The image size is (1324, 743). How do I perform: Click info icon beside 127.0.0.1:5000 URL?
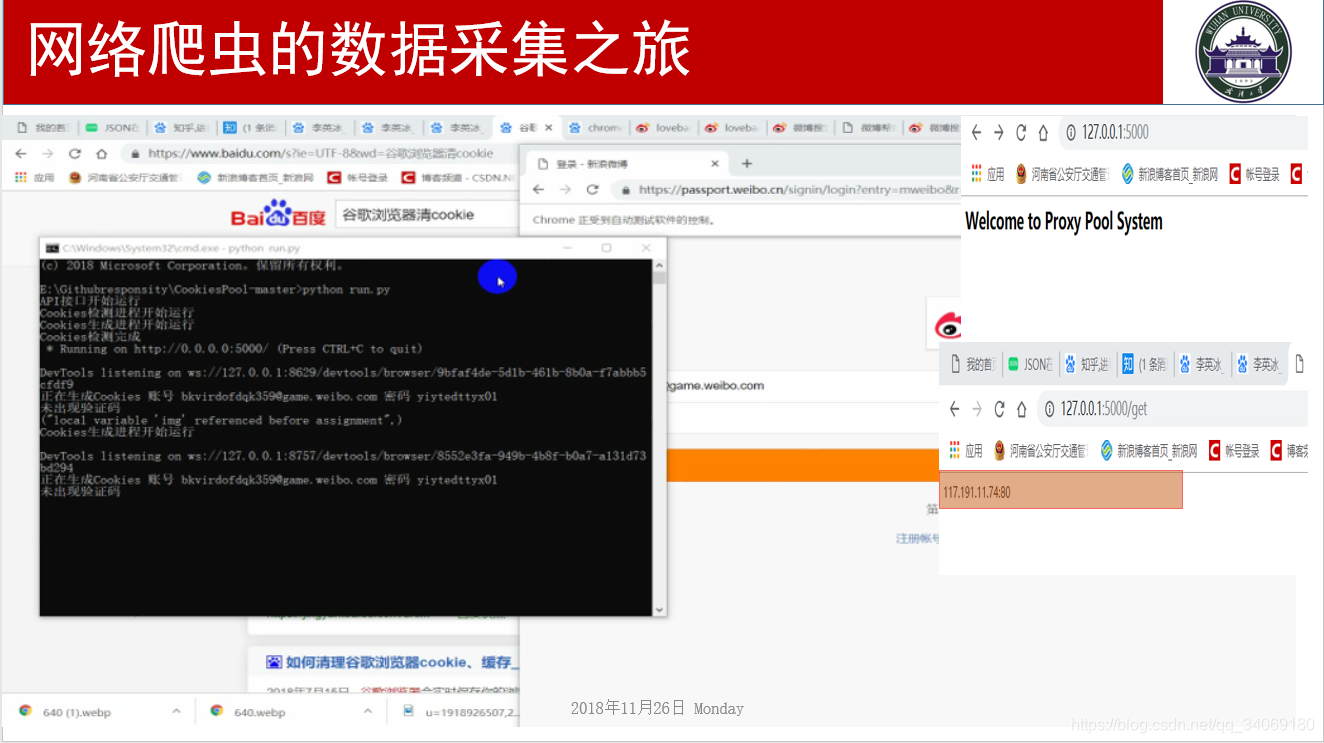(x=1070, y=132)
